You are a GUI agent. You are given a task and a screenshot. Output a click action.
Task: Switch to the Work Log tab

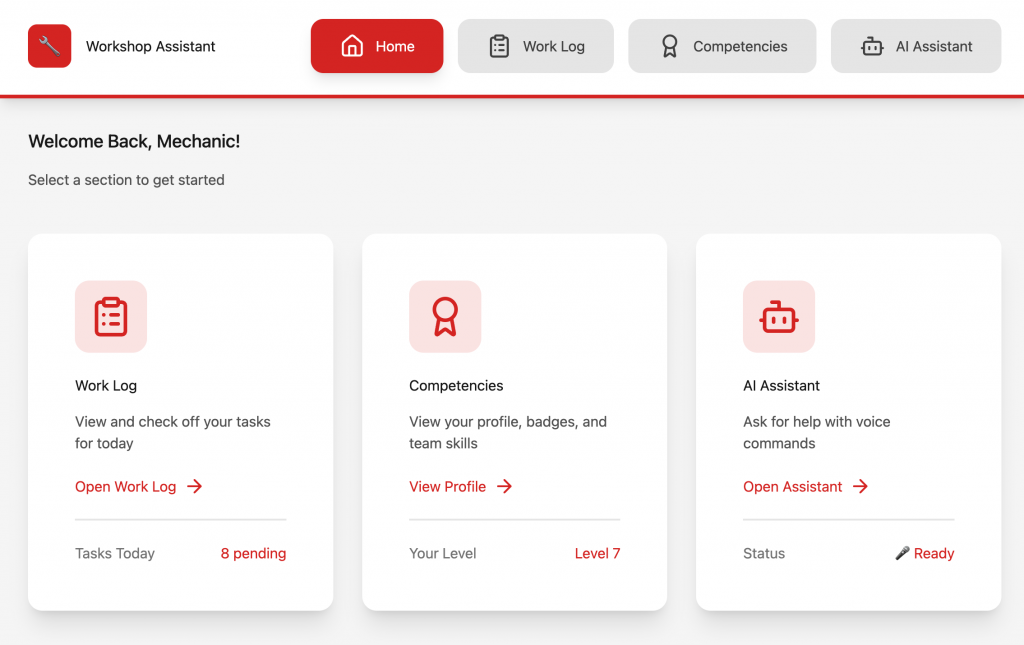536,46
